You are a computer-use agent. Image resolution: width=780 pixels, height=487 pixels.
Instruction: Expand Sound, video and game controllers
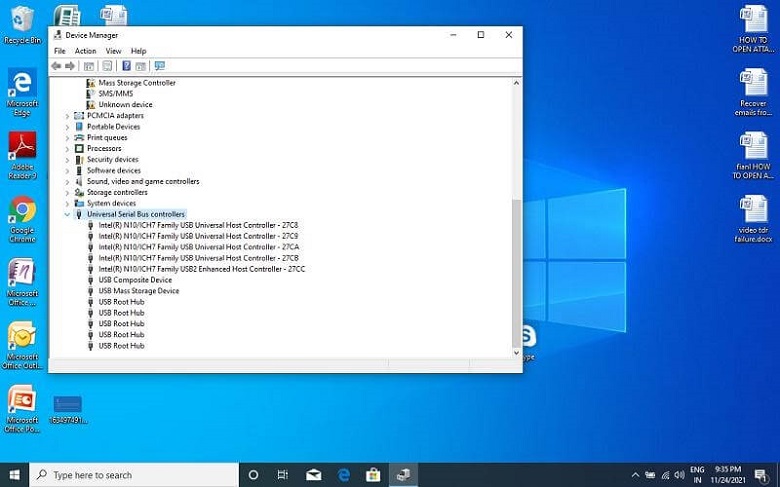(67, 182)
